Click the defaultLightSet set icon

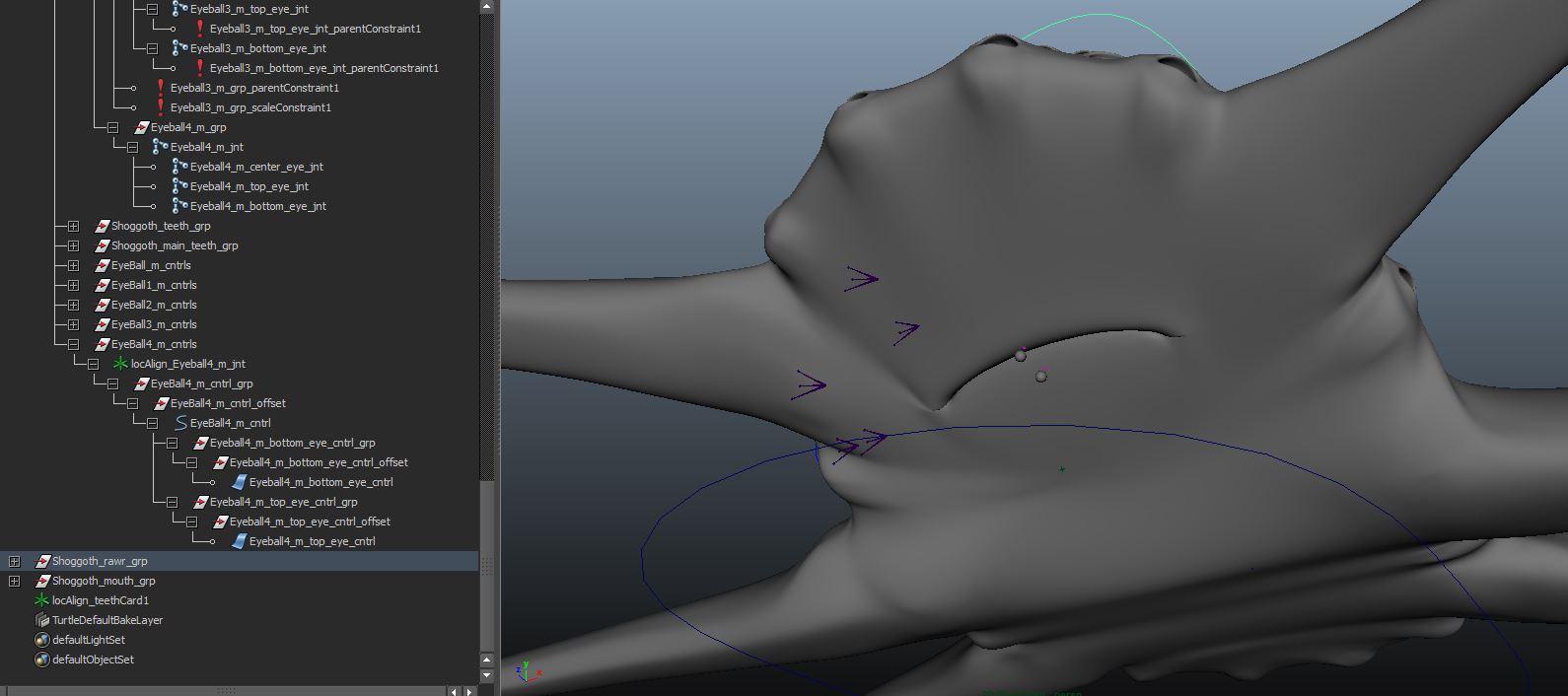pos(41,640)
